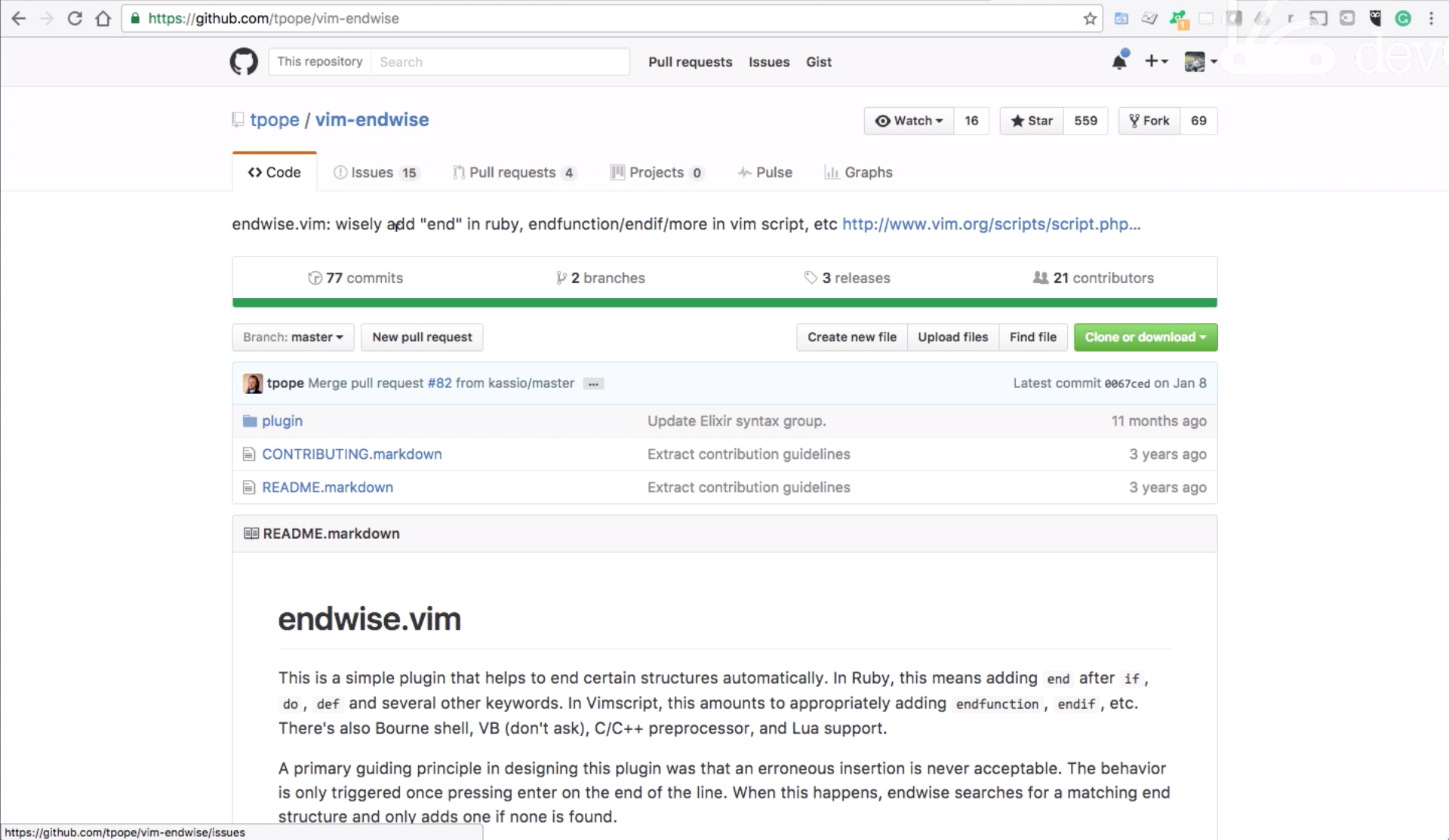View the 559 stargazers count
Viewport: 1449px width, 840px height.
coord(1085,121)
